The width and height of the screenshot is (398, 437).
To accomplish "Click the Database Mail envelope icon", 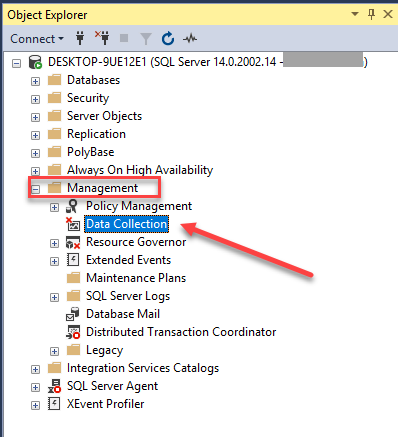I will 73,314.
